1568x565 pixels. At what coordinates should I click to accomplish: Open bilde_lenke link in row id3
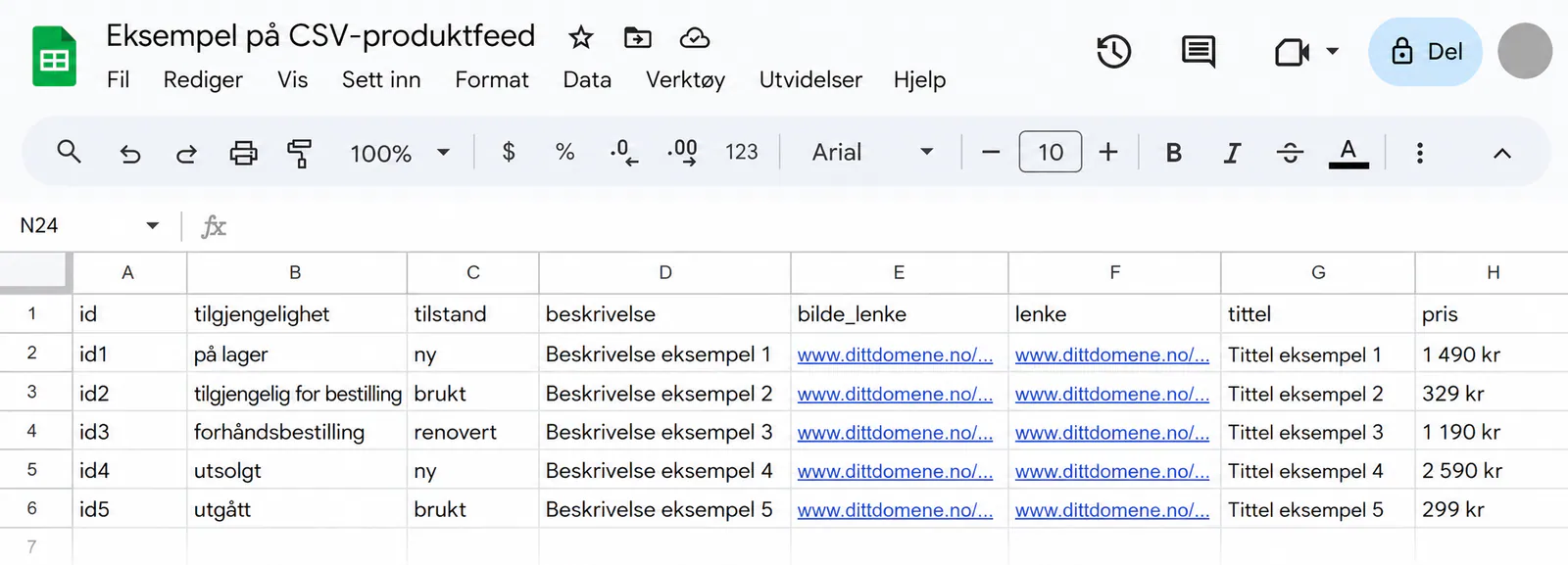tap(895, 432)
